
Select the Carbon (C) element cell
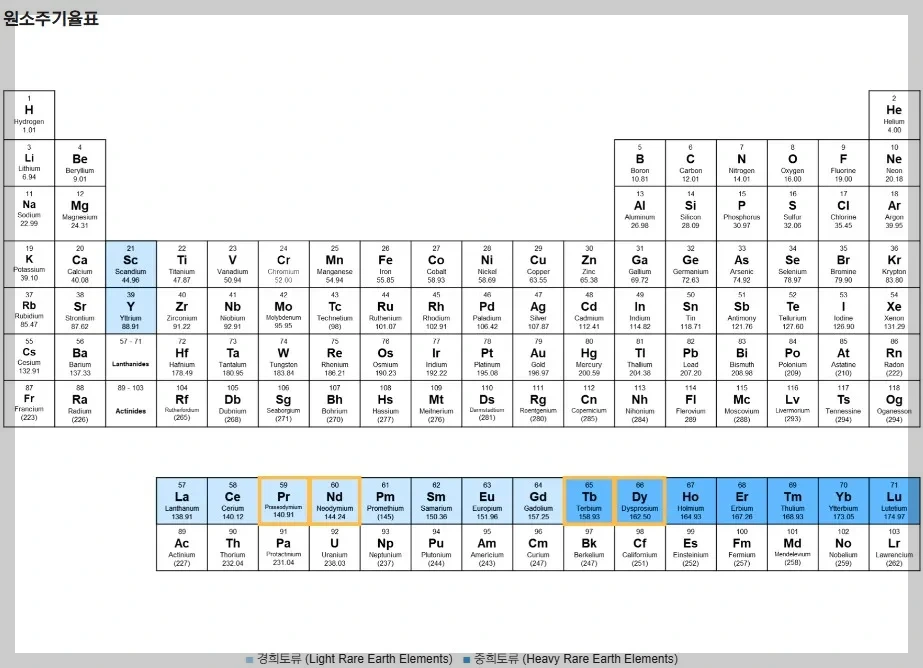point(690,163)
